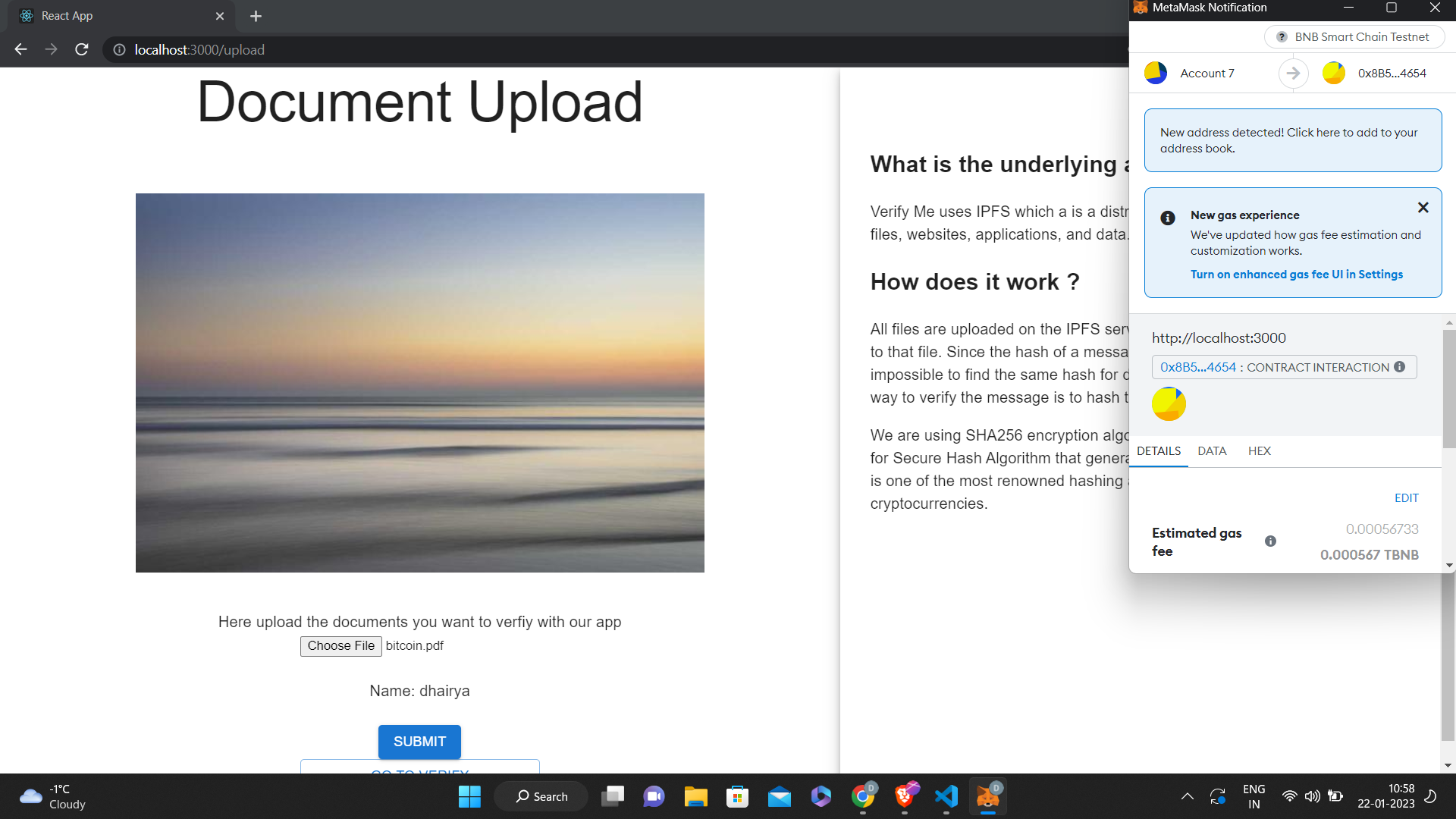Click Choose File button
1456x819 pixels.
[340, 646]
